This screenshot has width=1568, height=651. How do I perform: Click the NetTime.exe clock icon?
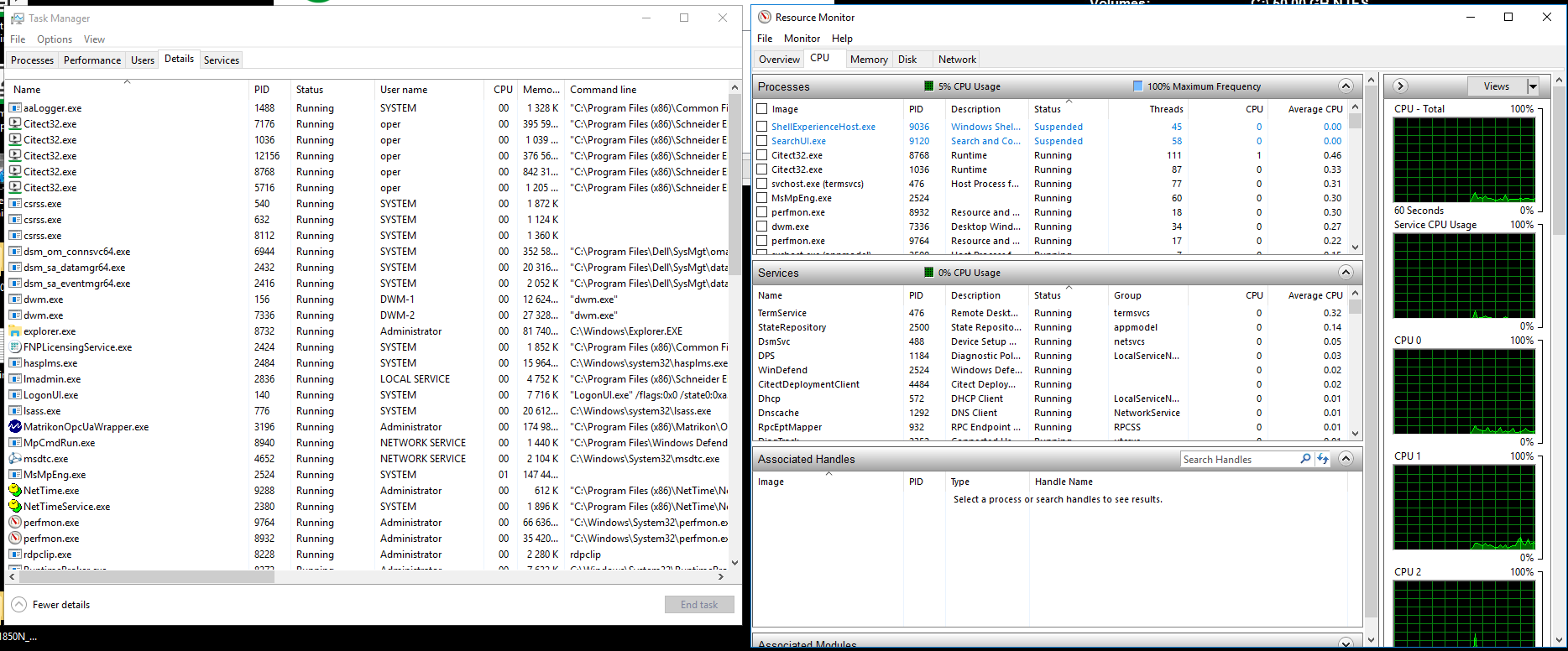pos(15,491)
